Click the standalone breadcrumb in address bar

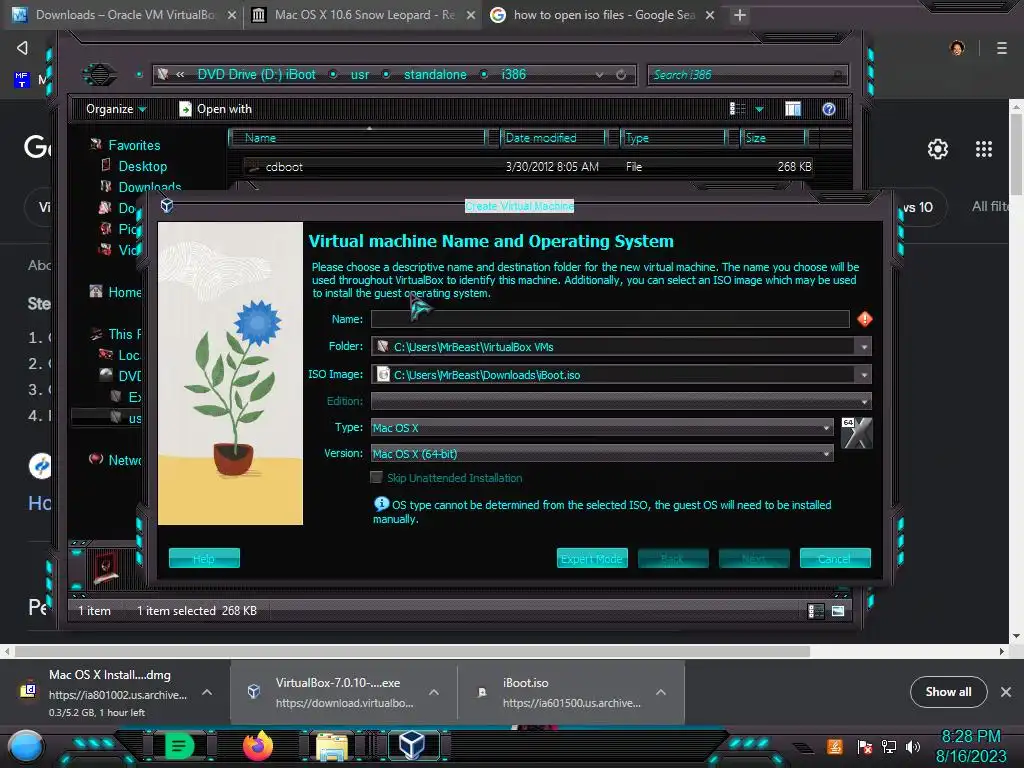click(435, 74)
